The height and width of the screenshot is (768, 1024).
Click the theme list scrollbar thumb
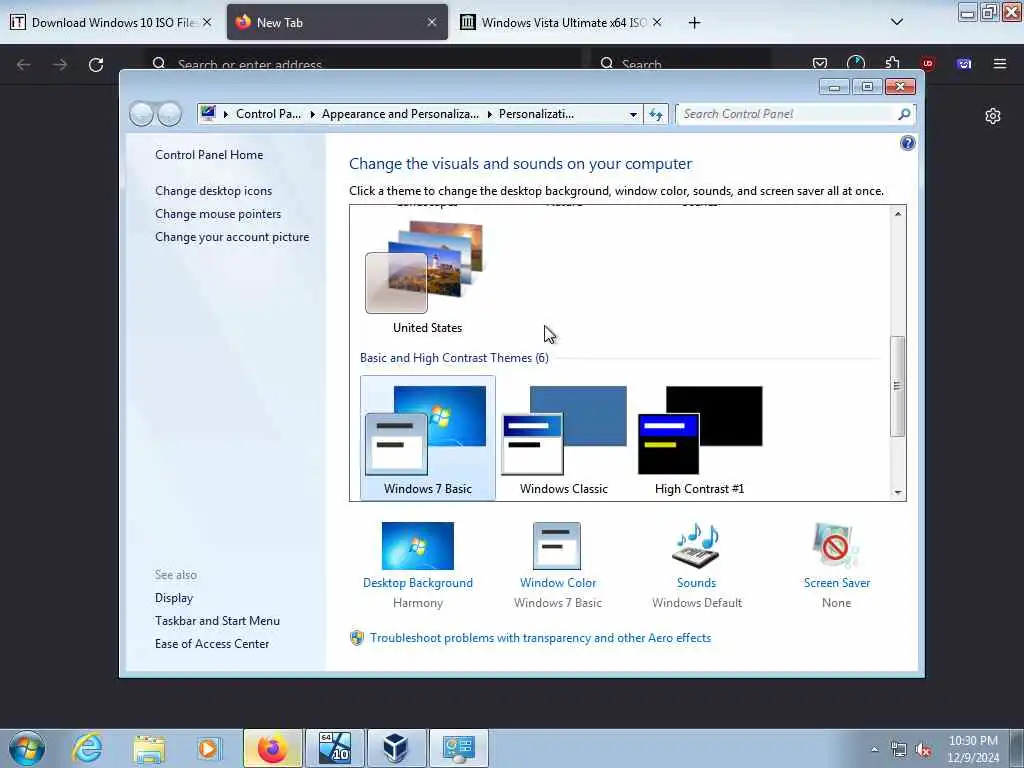[898, 386]
